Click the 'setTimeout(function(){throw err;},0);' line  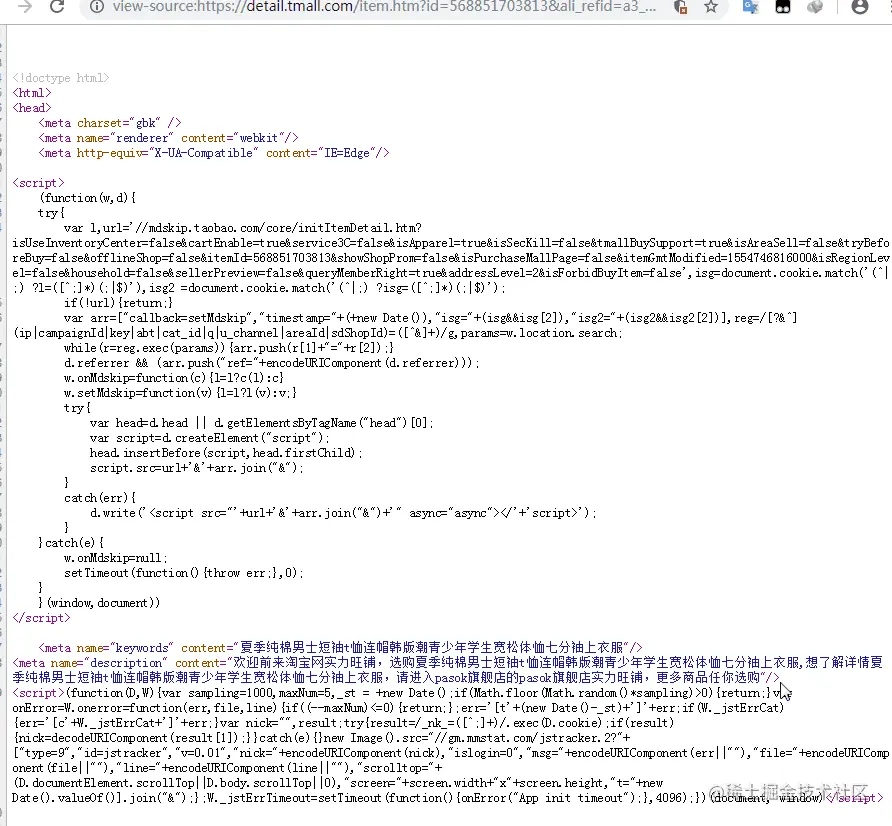(183, 573)
